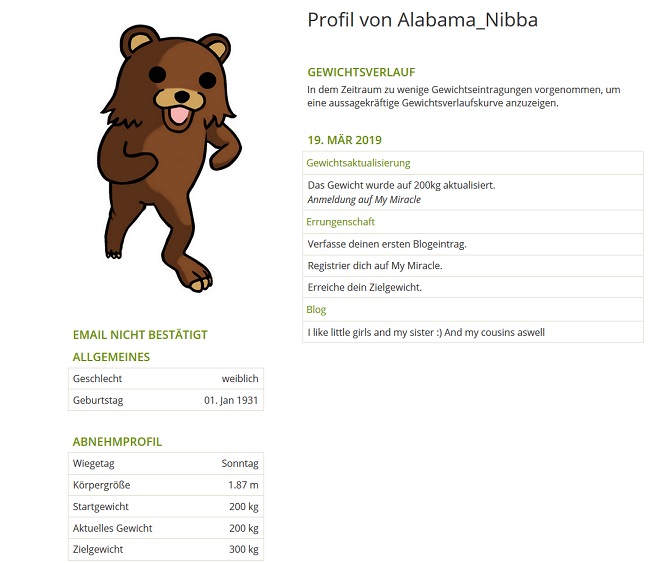Click the 'Verfasse deinen ersten Blogeintrag' row
The image size is (667, 563).
[473, 244]
